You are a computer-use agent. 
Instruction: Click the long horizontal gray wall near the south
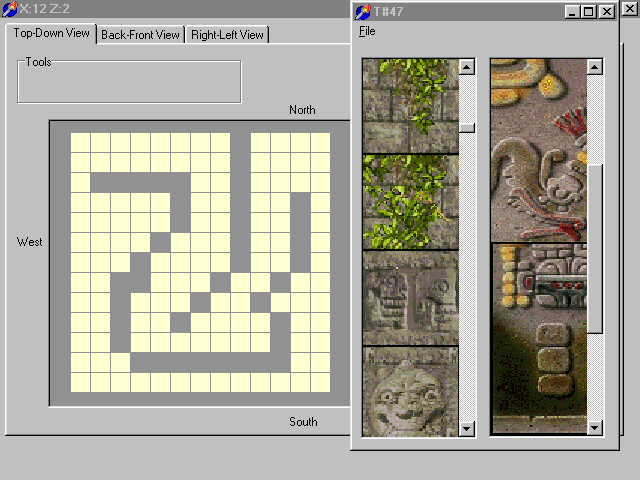pyautogui.click(x=210, y=362)
